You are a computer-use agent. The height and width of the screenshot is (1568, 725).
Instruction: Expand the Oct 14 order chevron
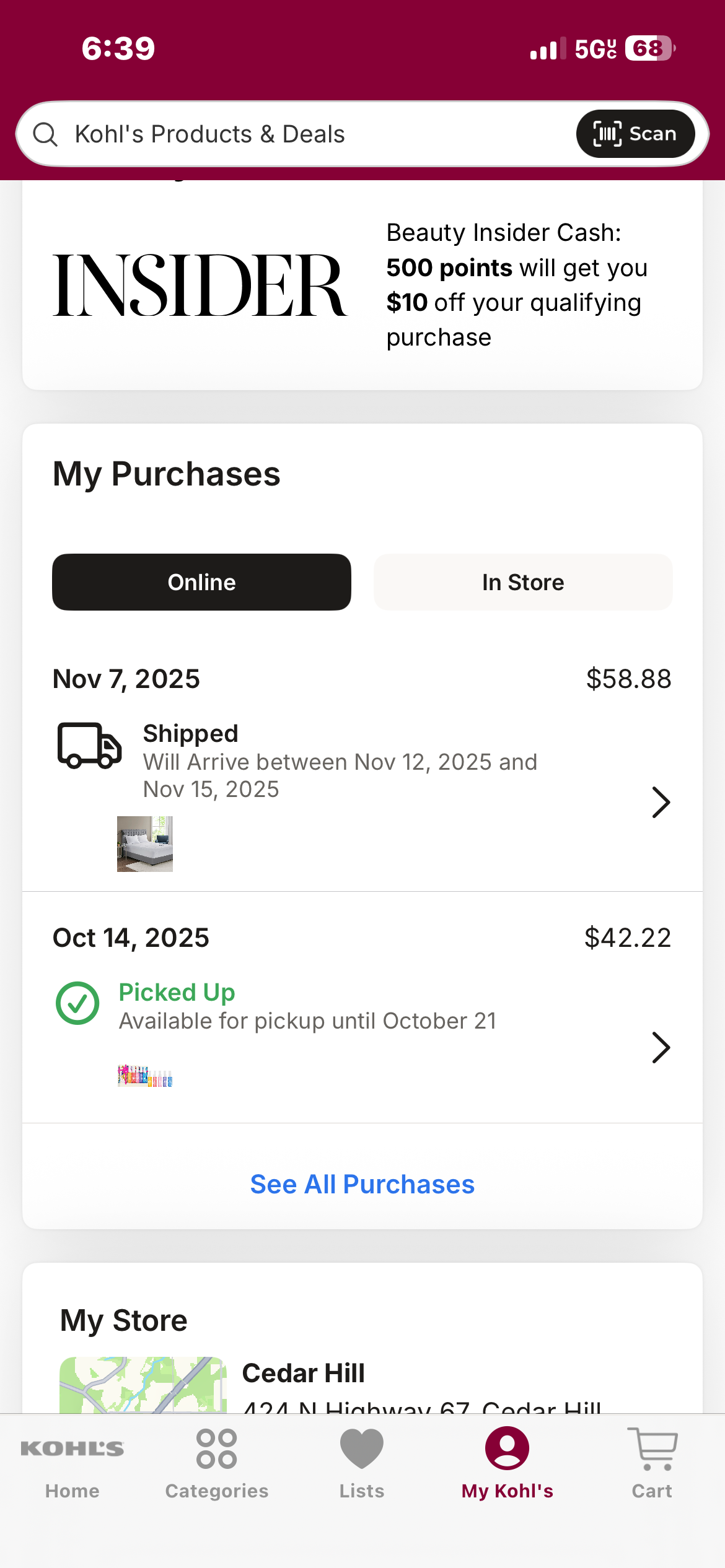point(661,1048)
